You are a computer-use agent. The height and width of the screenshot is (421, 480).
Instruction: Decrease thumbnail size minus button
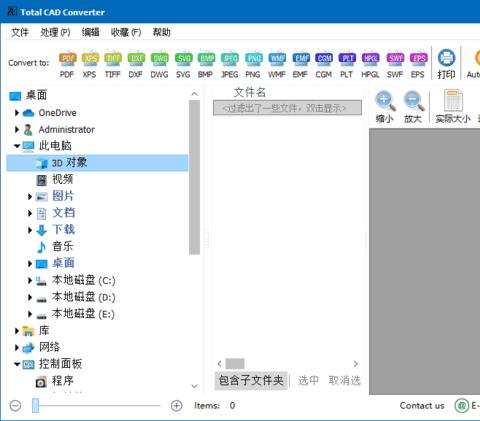tap(16, 406)
